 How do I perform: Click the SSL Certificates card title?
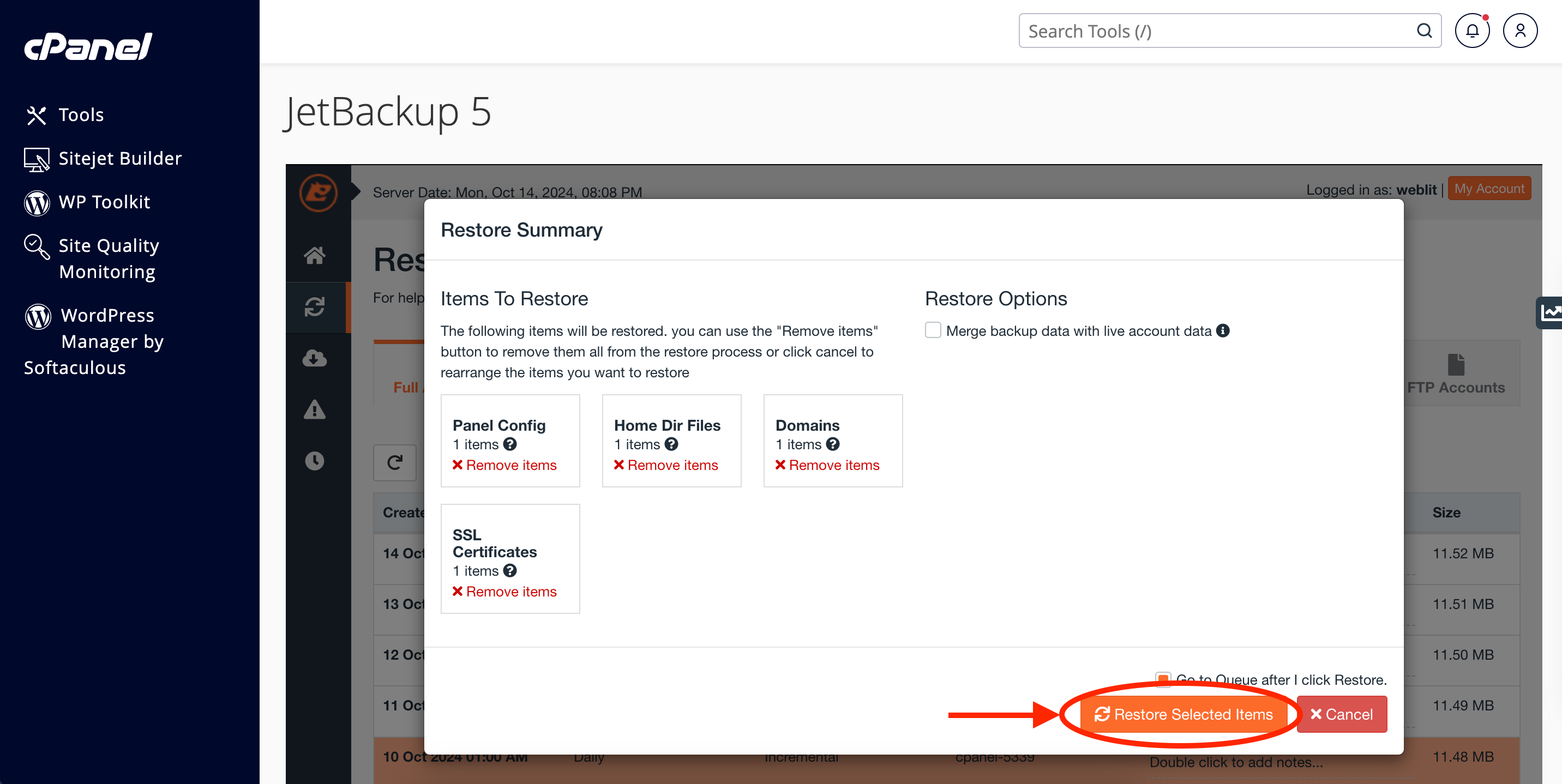[x=495, y=543]
